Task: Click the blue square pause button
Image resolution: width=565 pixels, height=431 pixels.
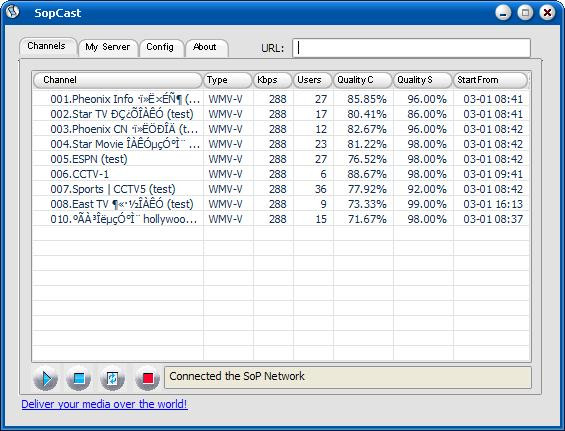Action: tap(79, 378)
